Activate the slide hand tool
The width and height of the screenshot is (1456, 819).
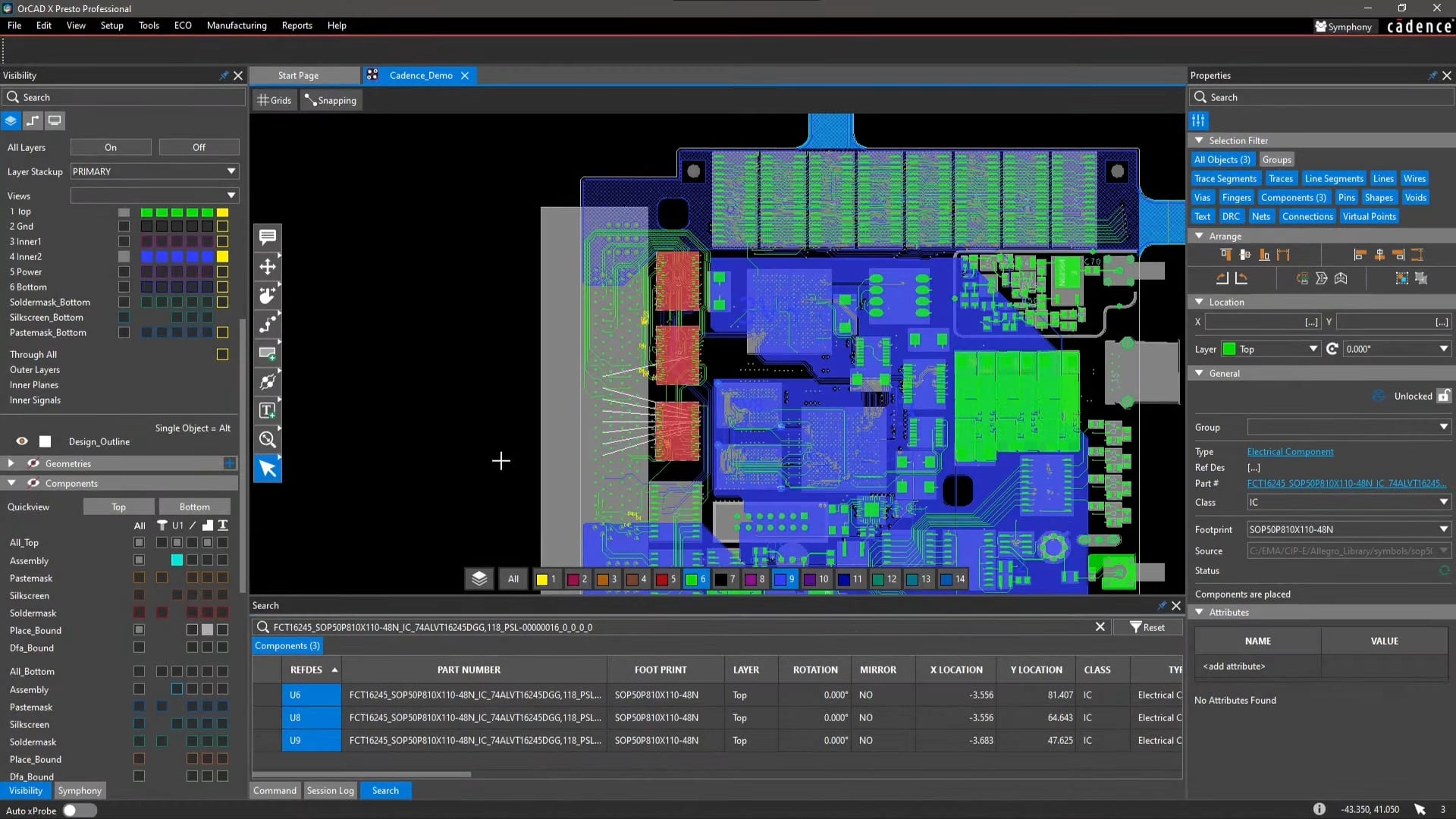(267, 295)
